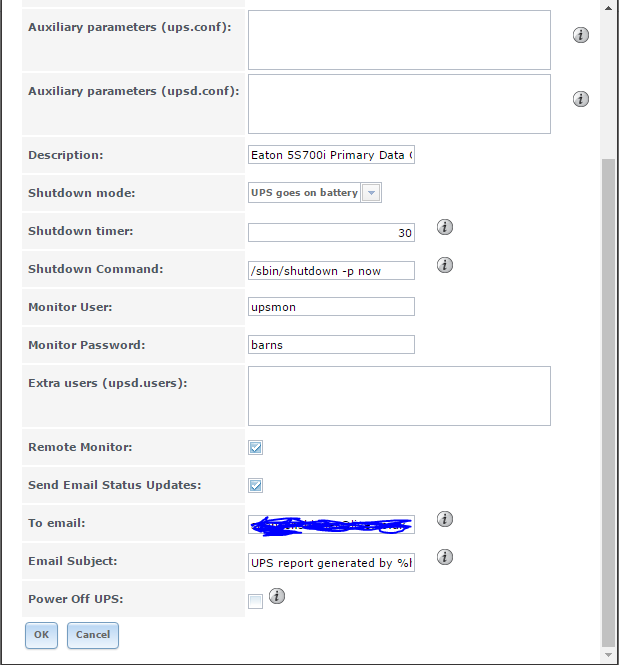This screenshot has width=619, height=665.
Task: Enable the Power Off UPS checkbox
Action: pyautogui.click(x=256, y=601)
